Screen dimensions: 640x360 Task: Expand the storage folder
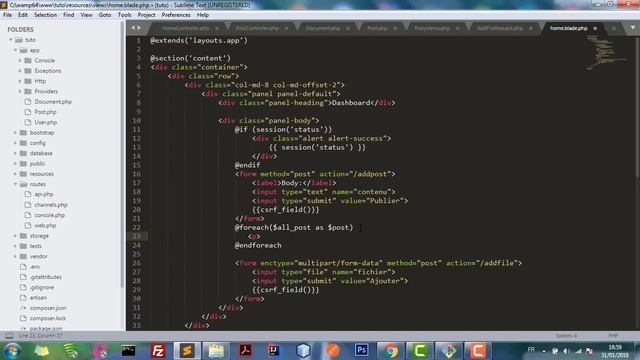coord(15,236)
